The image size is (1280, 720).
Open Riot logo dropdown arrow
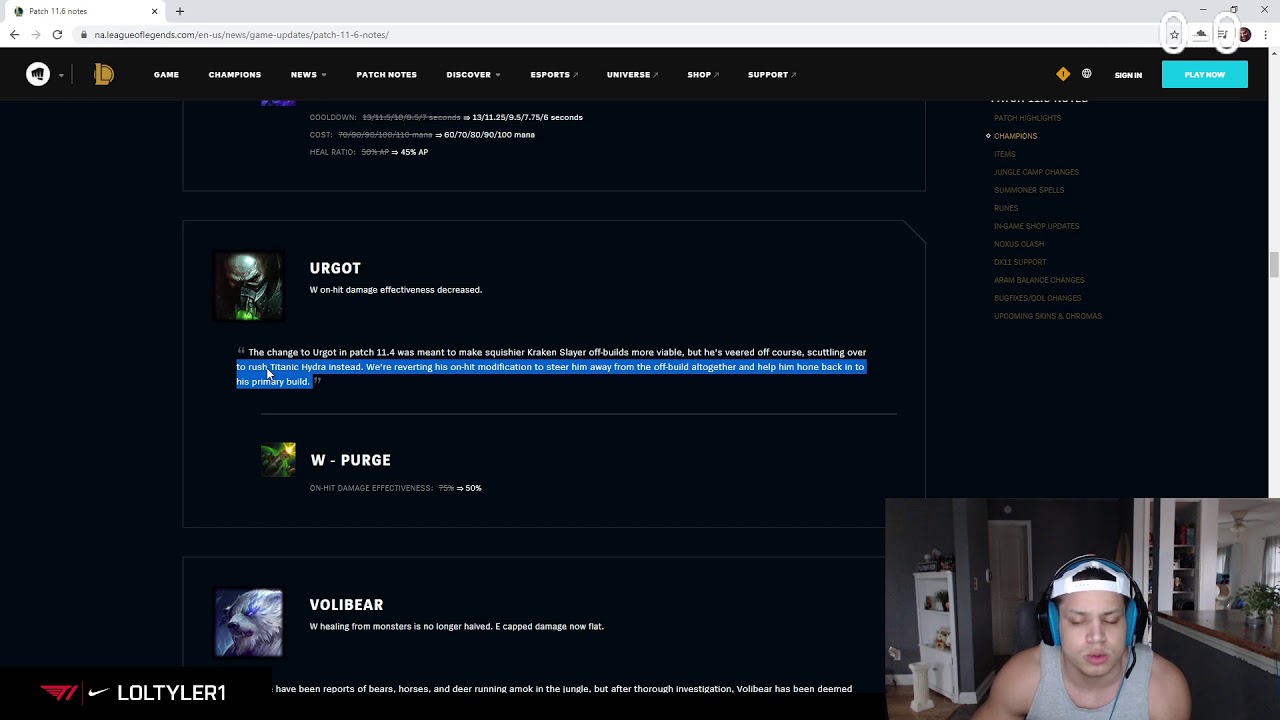61,75
